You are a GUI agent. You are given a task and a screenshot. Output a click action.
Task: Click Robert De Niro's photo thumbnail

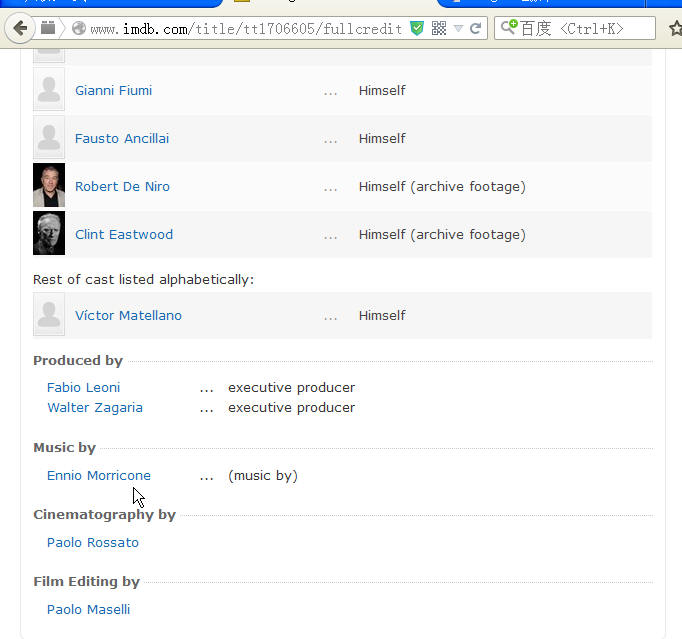[x=49, y=185]
